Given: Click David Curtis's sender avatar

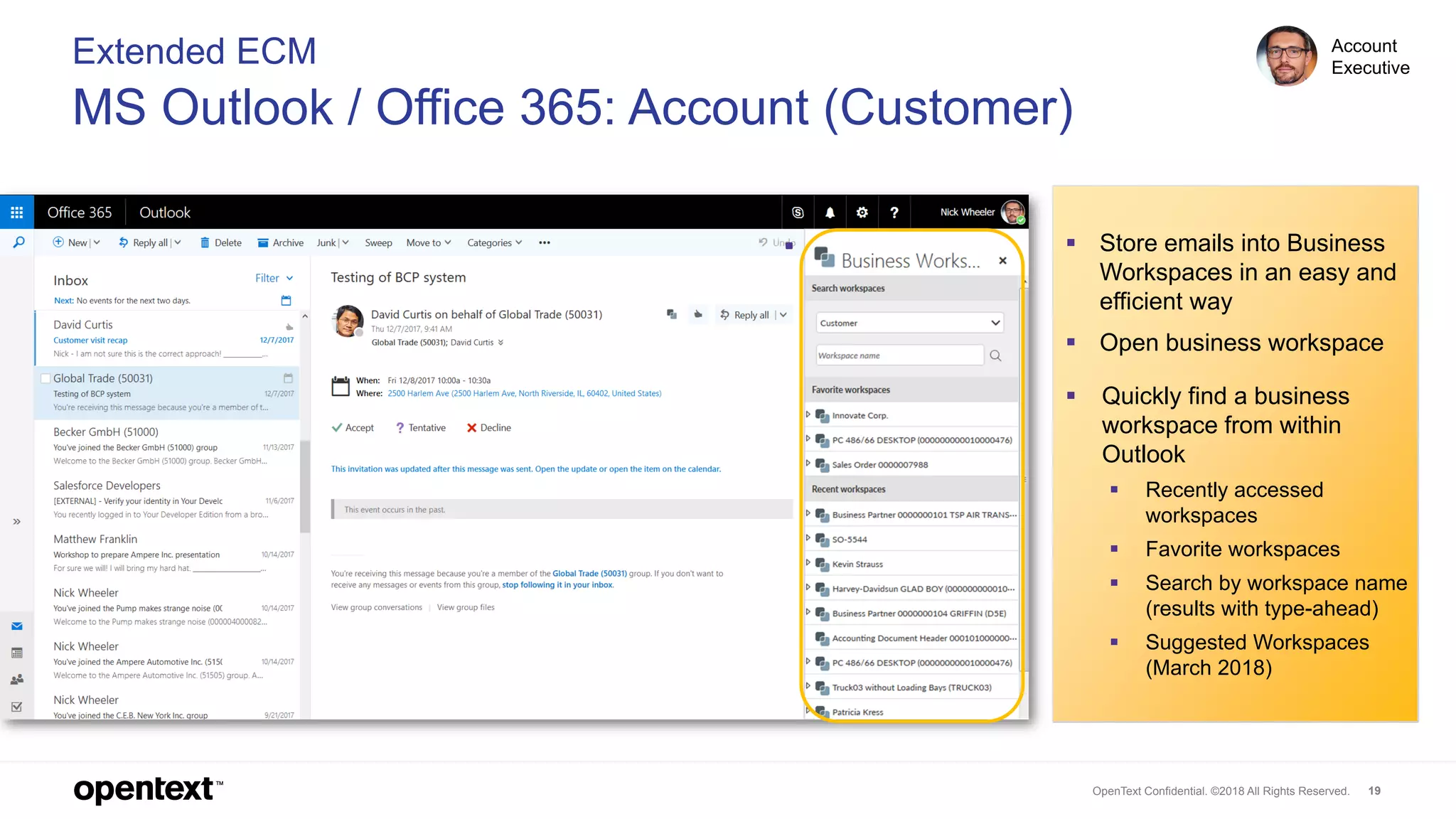Looking at the screenshot, I should (x=348, y=321).
